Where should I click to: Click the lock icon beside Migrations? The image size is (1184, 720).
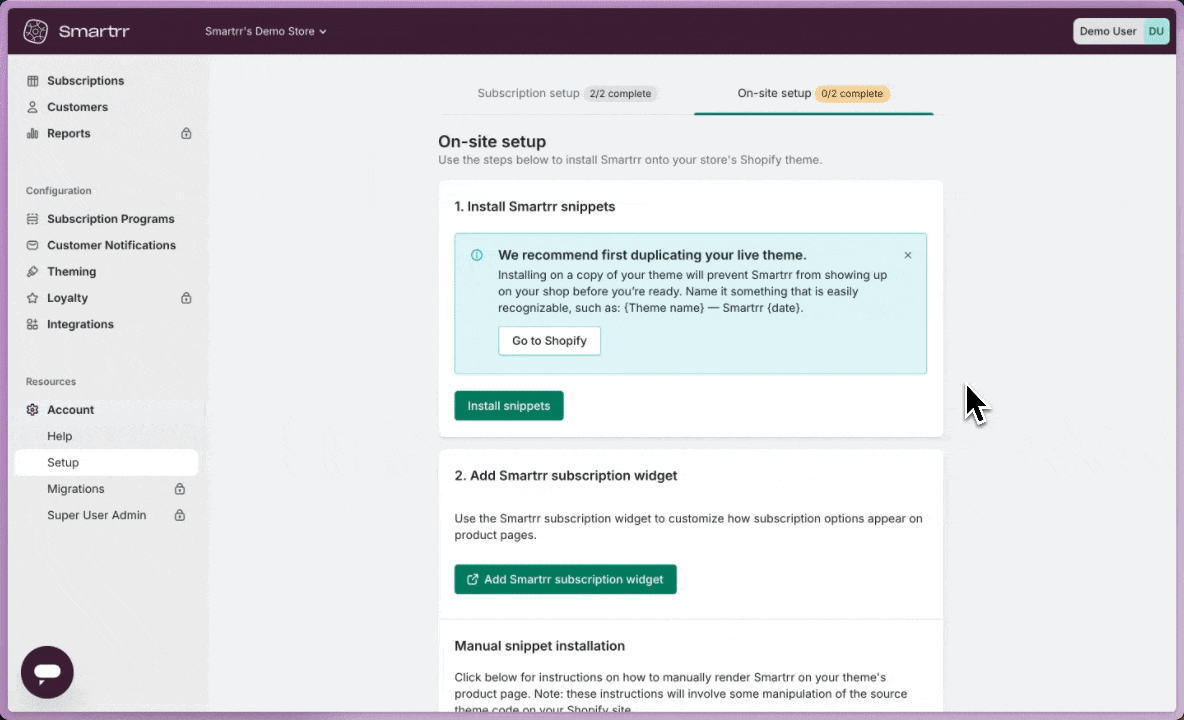180,489
